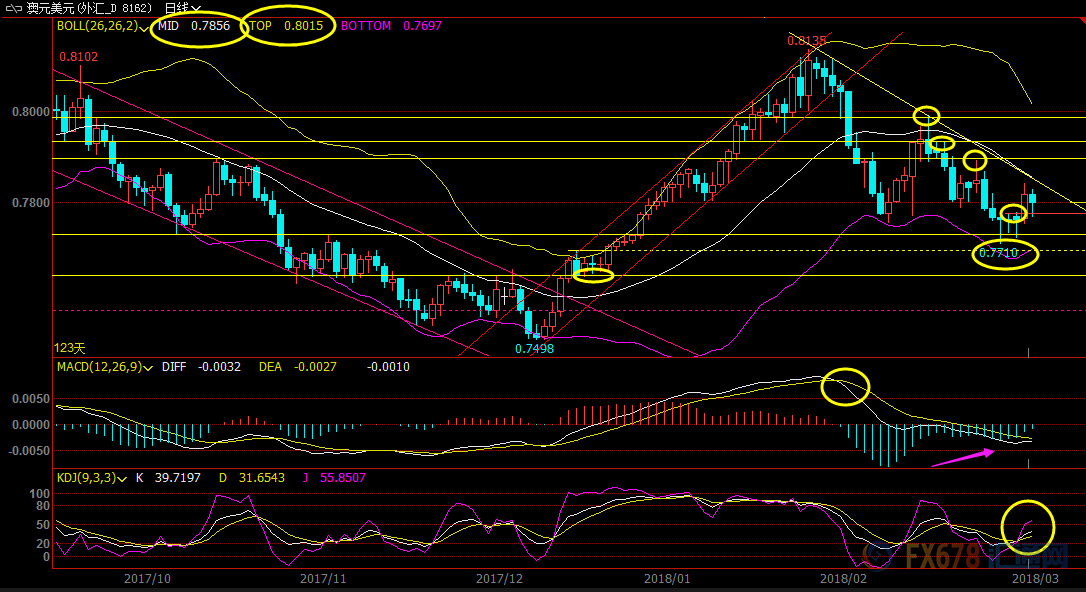
Task: Click the BOLL BOTTOM 0.7697 value label
Action: tap(391, 26)
